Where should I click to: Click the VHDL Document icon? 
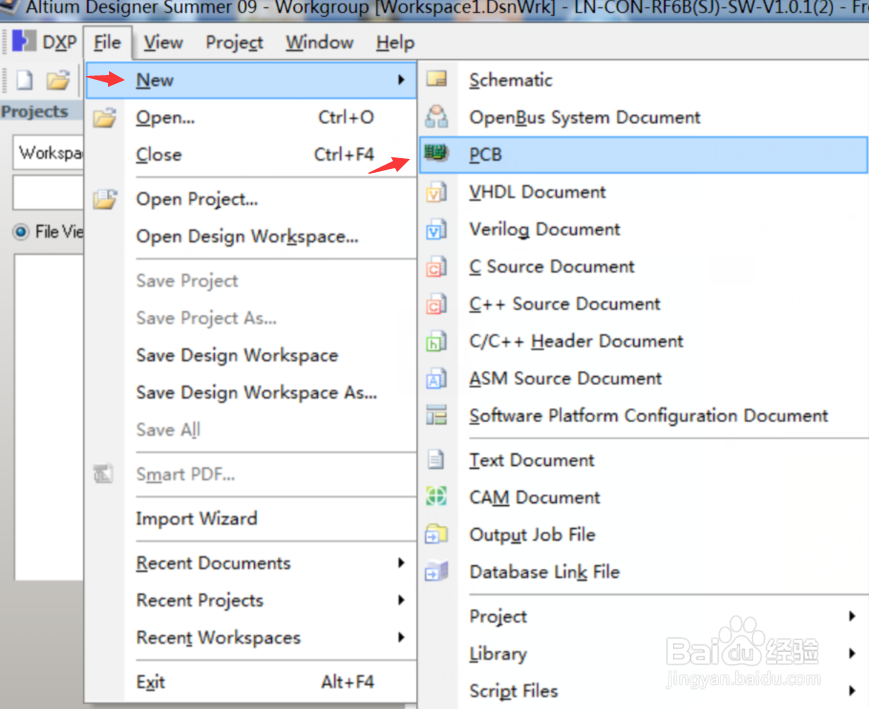click(437, 192)
